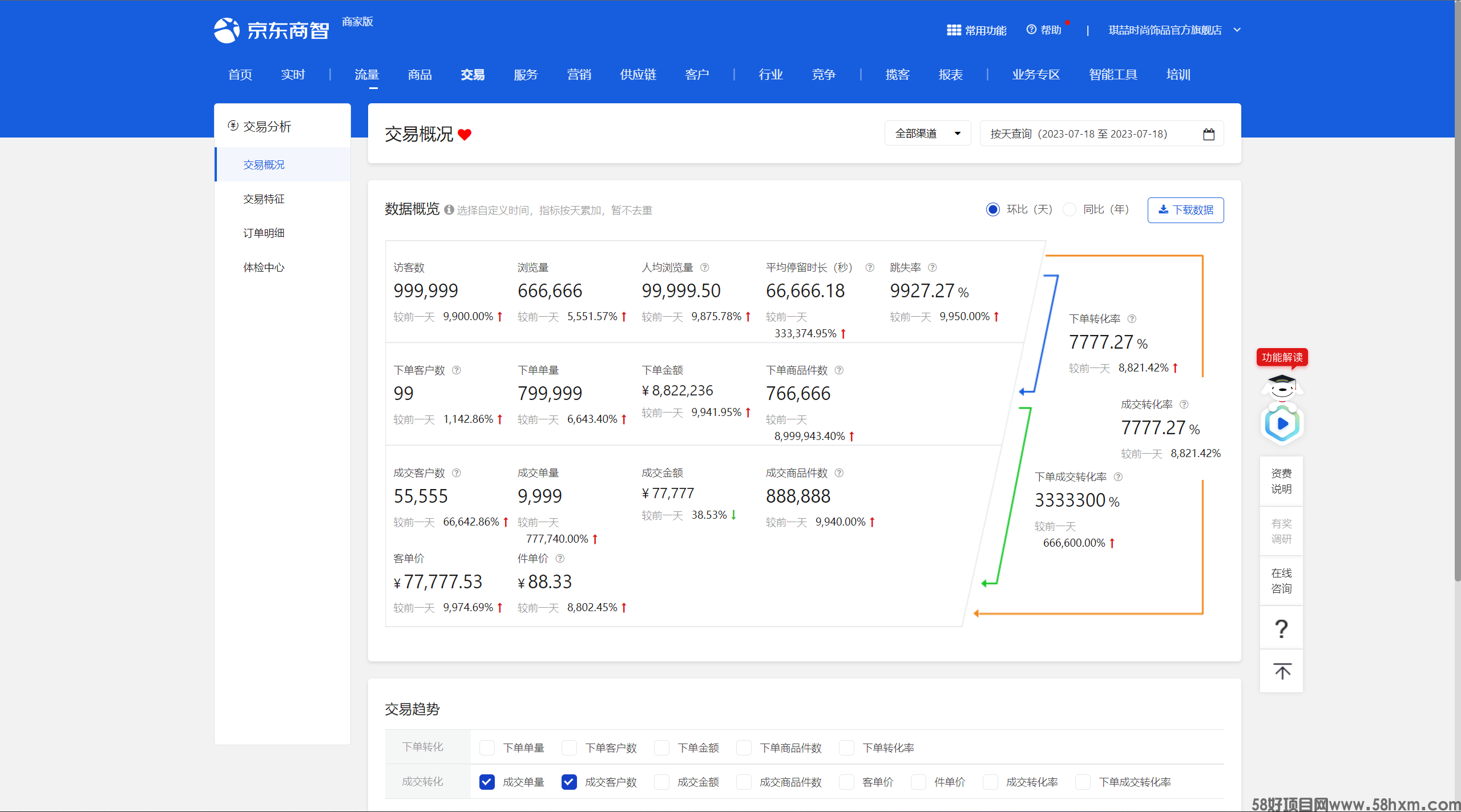Open the 帮助 help icon

[x=1031, y=30]
